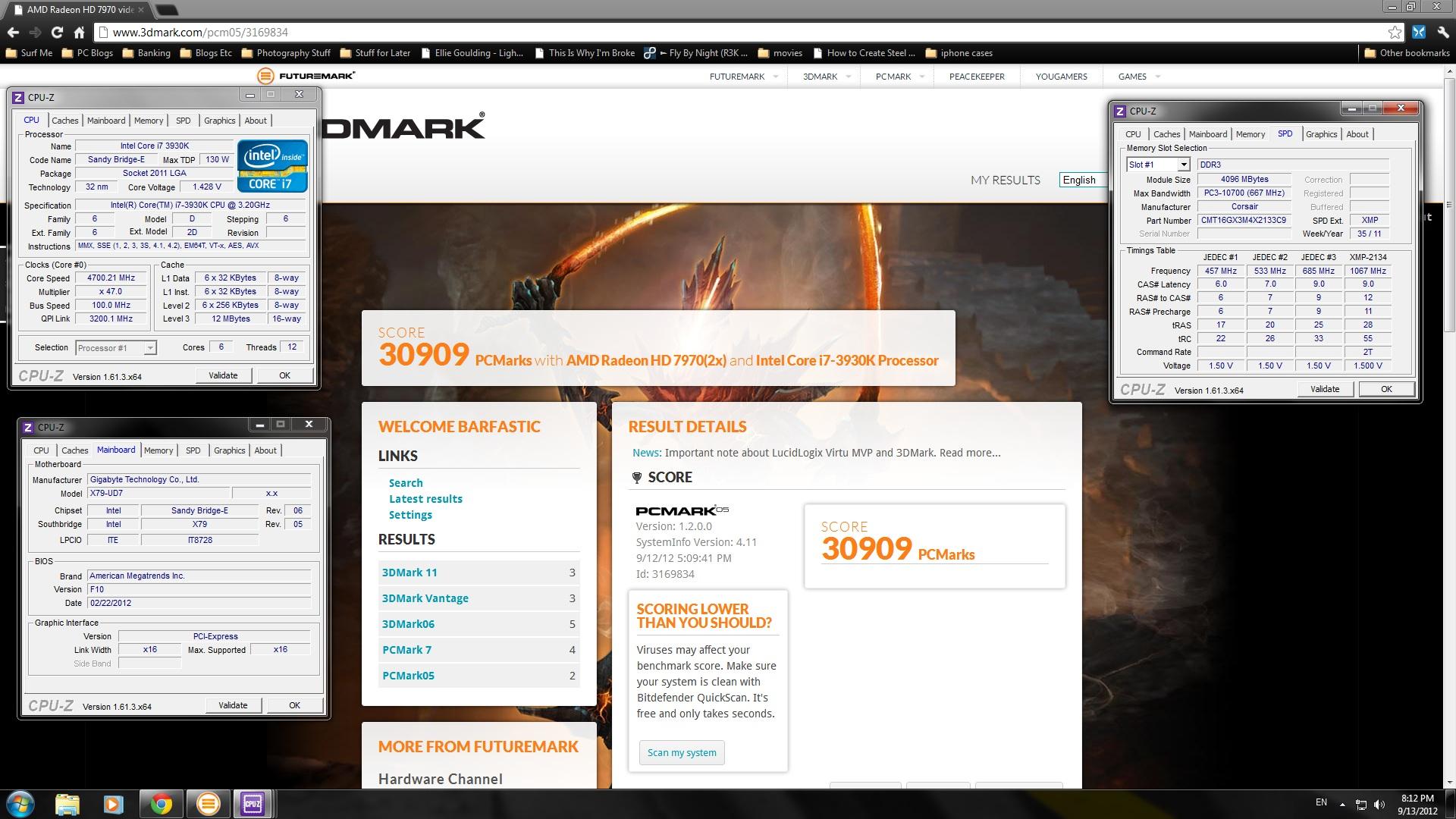
Task: Open the PC Blogs bookmark folder
Action: click(86, 53)
